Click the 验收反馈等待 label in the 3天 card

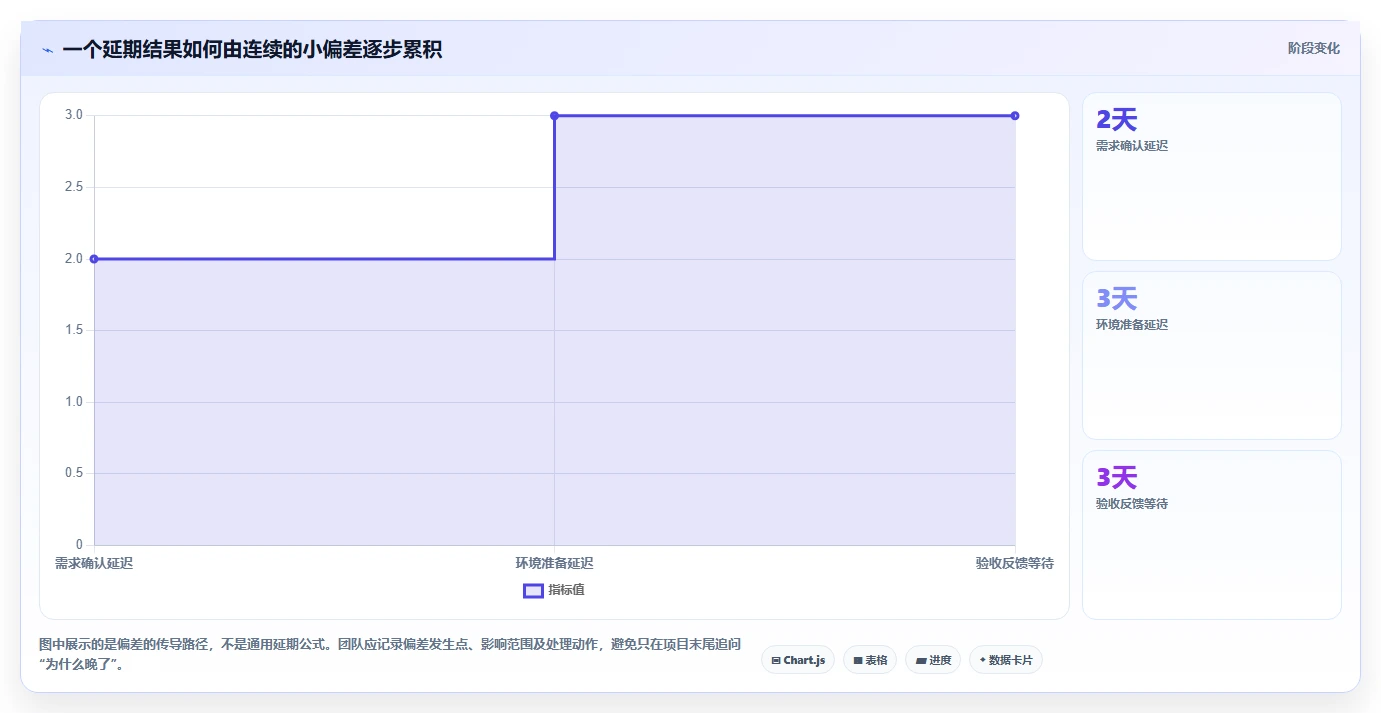[x=1132, y=504]
